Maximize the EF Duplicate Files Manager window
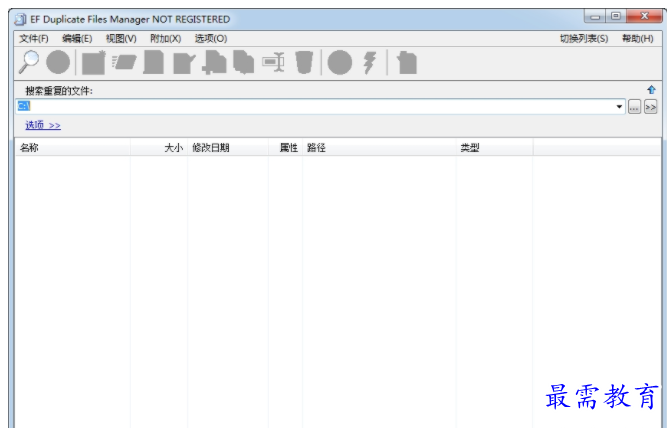 (616, 16)
